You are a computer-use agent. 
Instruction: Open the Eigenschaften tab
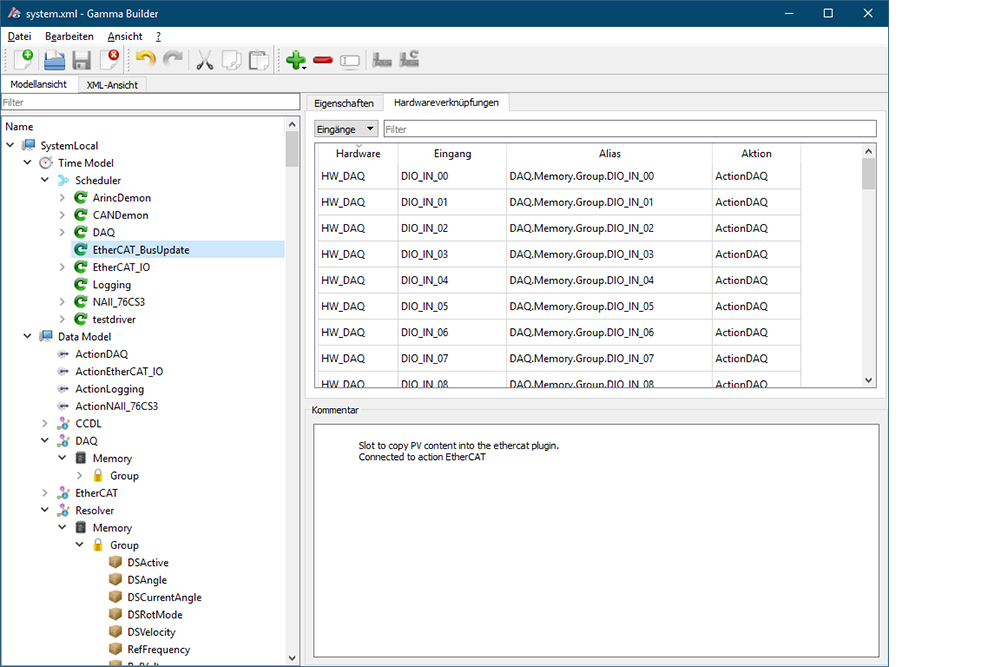pos(343,103)
